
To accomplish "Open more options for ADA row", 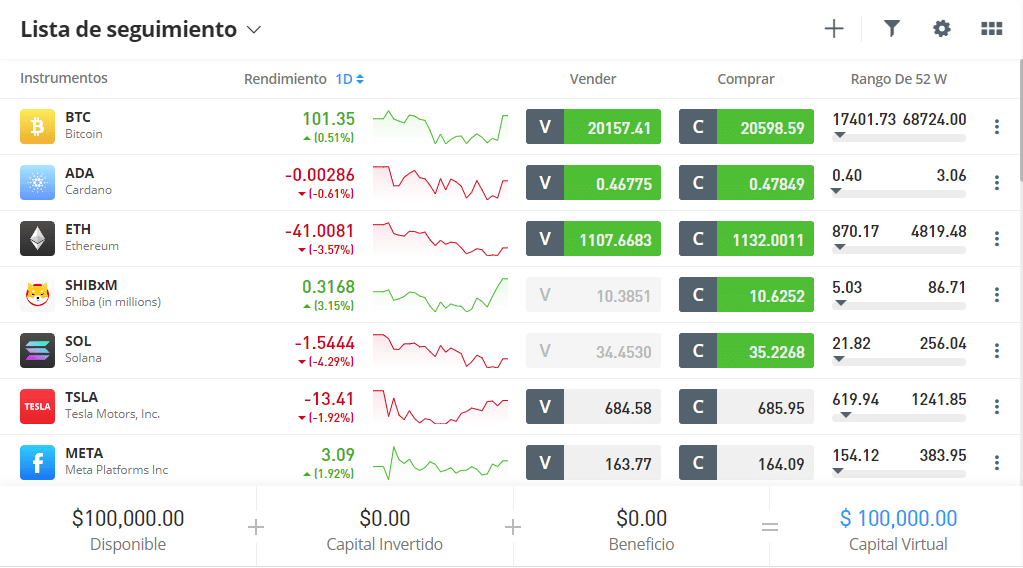I will 997,183.
